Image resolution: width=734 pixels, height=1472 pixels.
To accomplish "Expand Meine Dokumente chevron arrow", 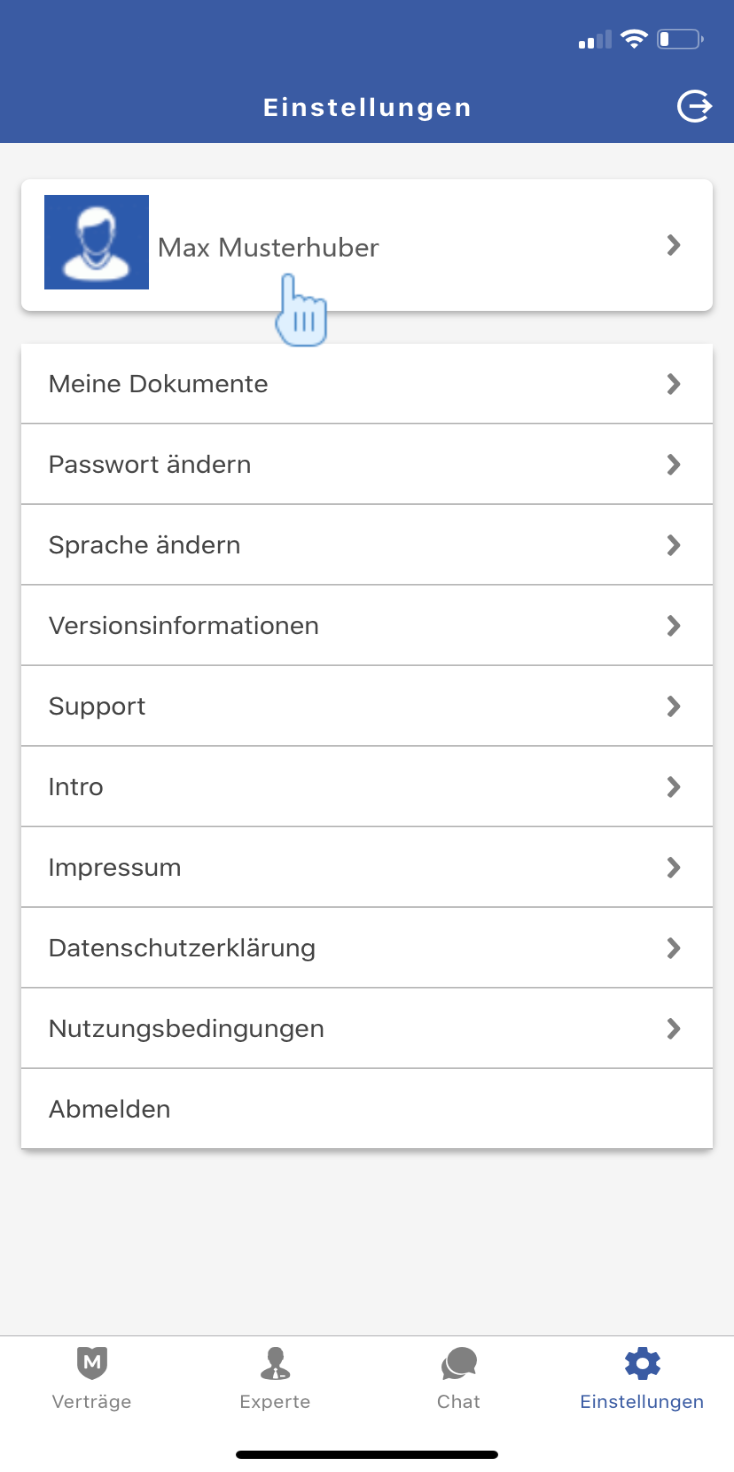I will tap(674, 384).
